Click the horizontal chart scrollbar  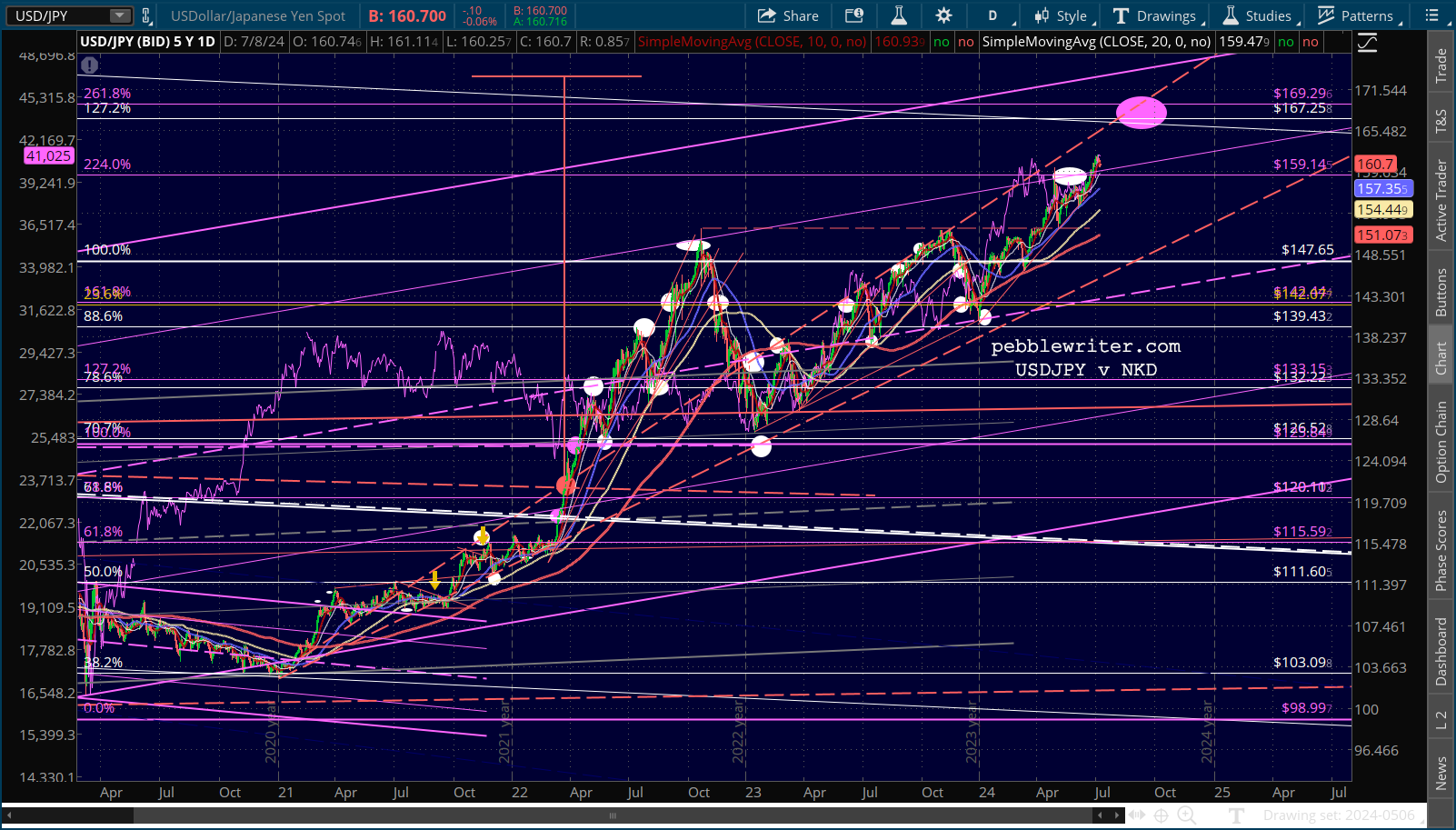coord(613,815)
